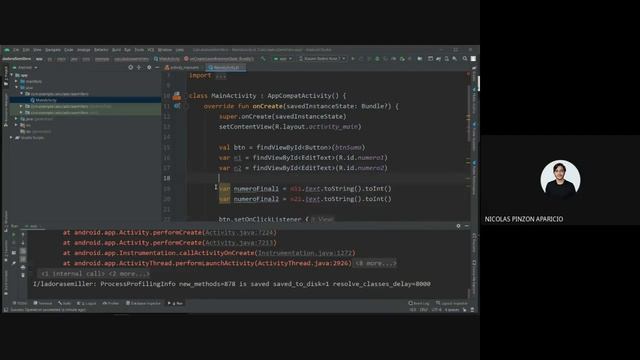The image size is (640, 360).
Task: Open the Logcat tool window
Action: (x=86, y=303)
